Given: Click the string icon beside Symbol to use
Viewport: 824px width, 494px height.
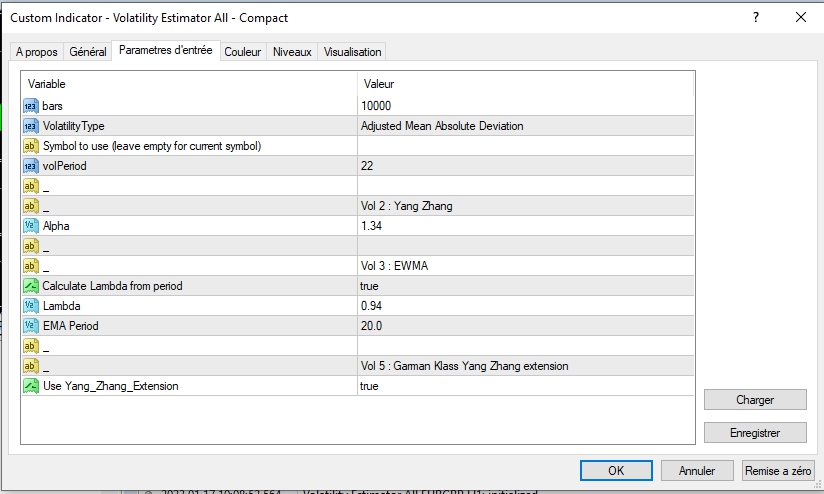Looking at the screenshot, I should pos(30,146).
